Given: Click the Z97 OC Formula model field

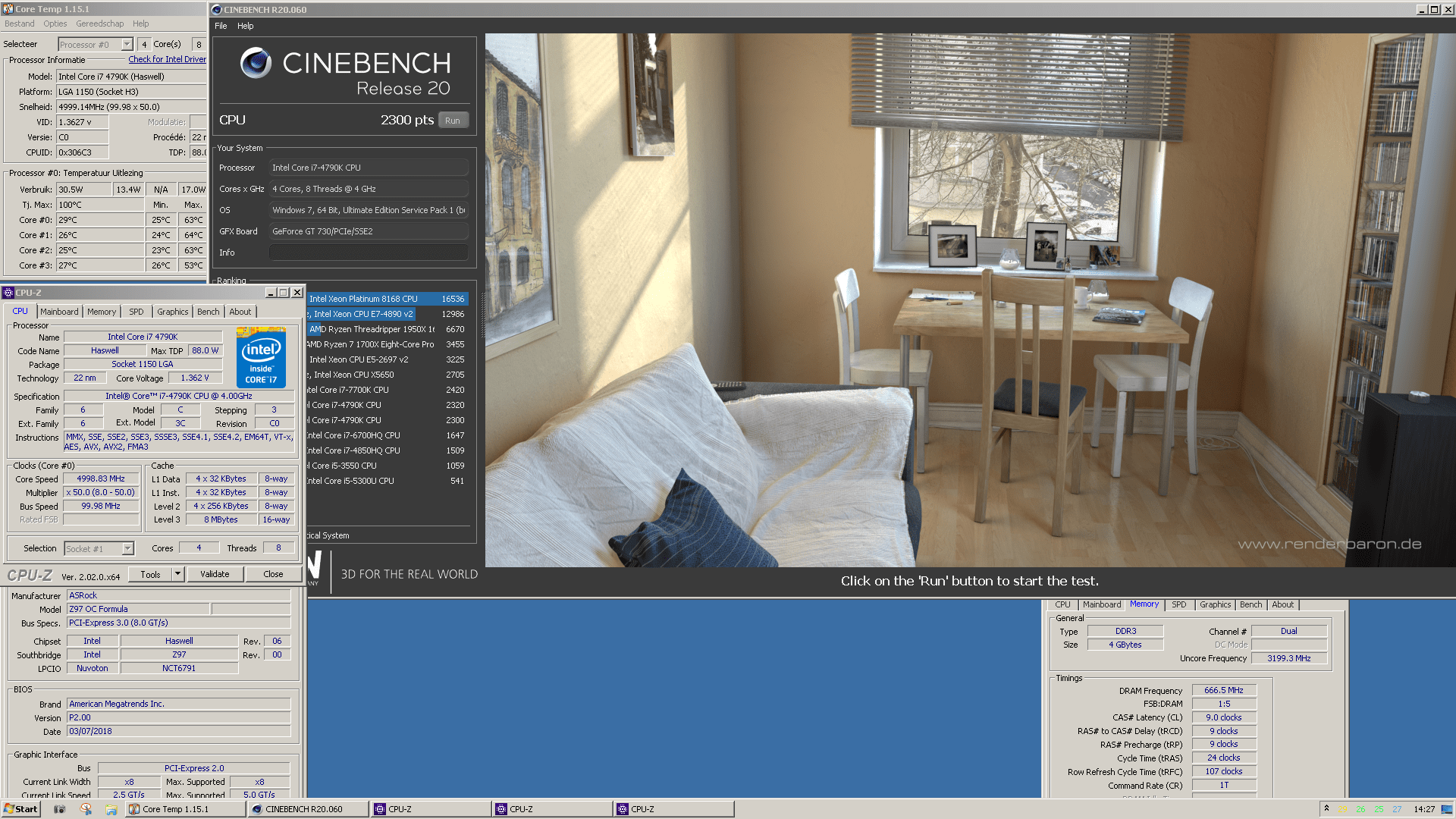Looking at the screenshot, I should [x=138, y=609].
